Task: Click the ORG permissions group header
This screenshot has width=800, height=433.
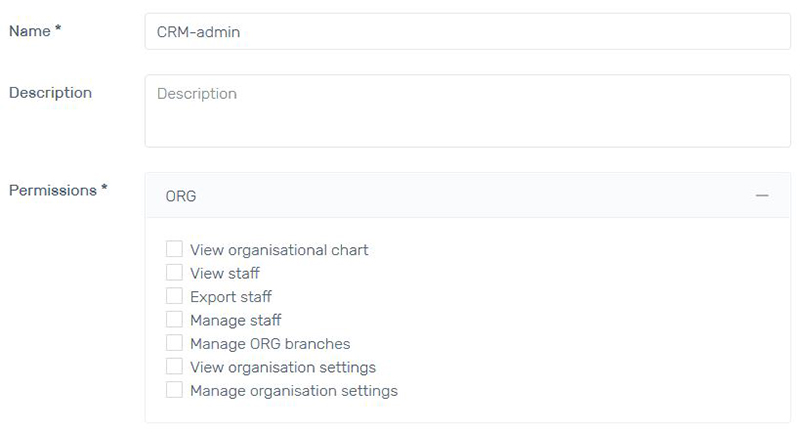Action: point(468,196)
